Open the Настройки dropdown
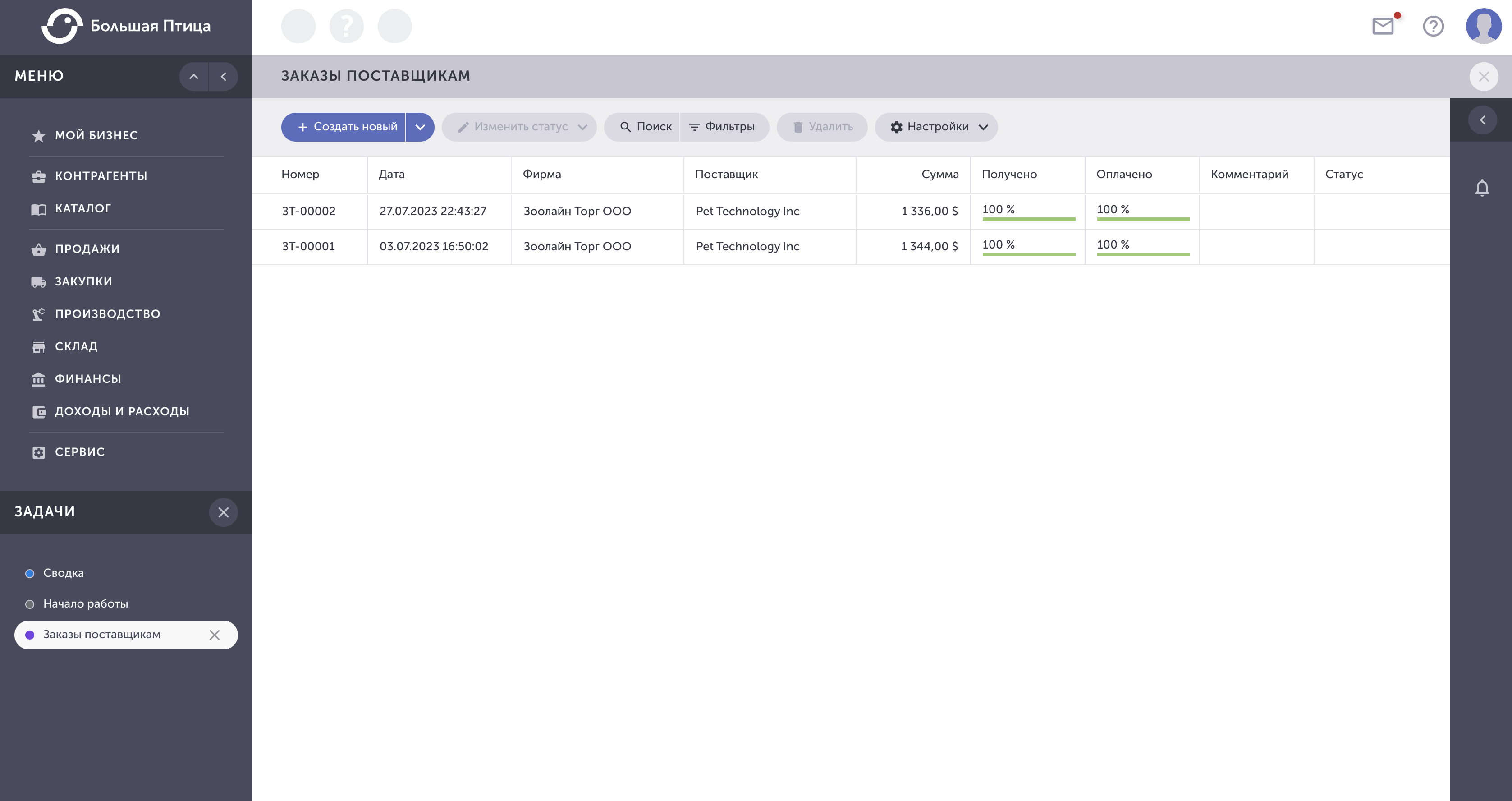This screenshot has width=1512, height=801. click(937, 127)
